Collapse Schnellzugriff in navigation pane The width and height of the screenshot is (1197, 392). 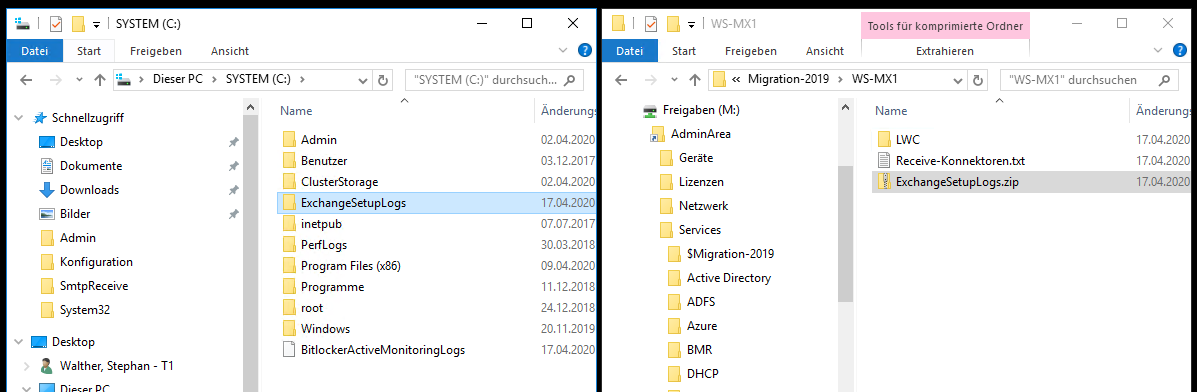point(20,118)
